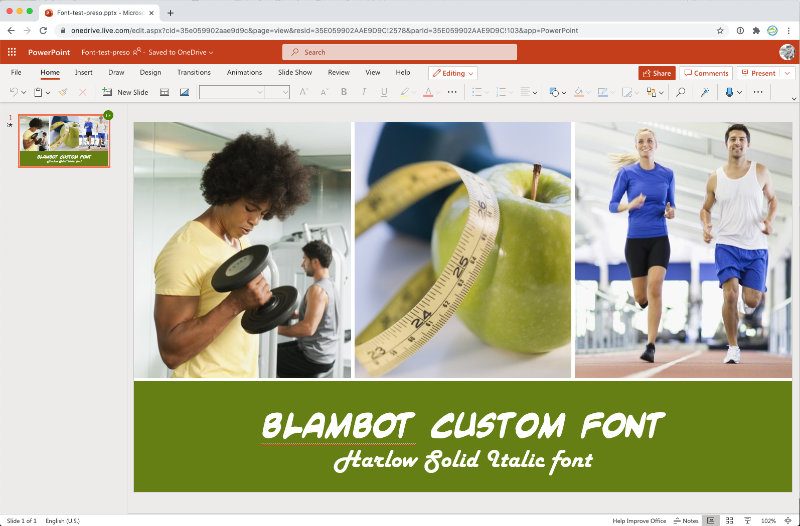This screenshot has height=526, width=800.
Task: Click the Delete X icon
Action: click(x=82, y=92)
